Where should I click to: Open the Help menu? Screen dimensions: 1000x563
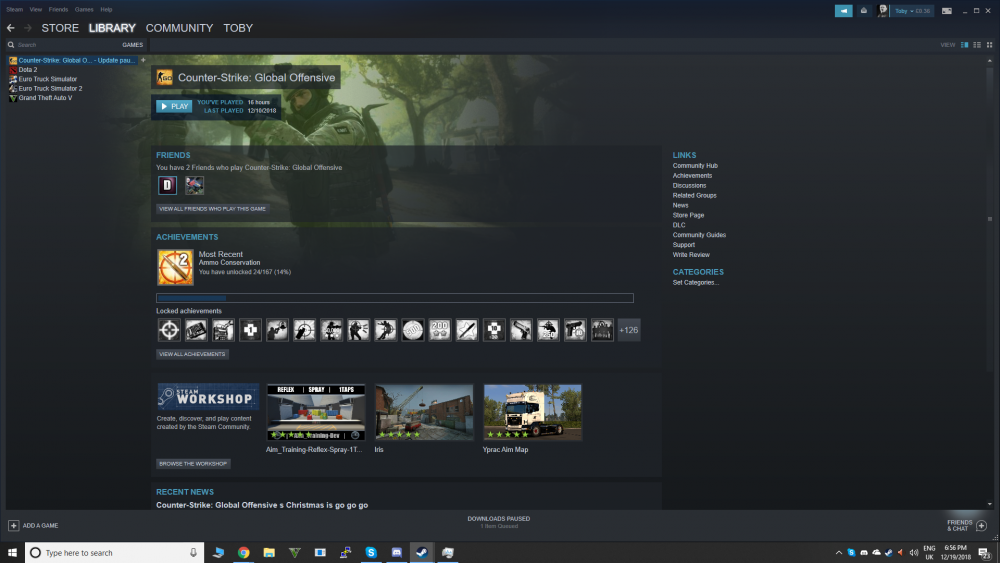coord(107,10)
